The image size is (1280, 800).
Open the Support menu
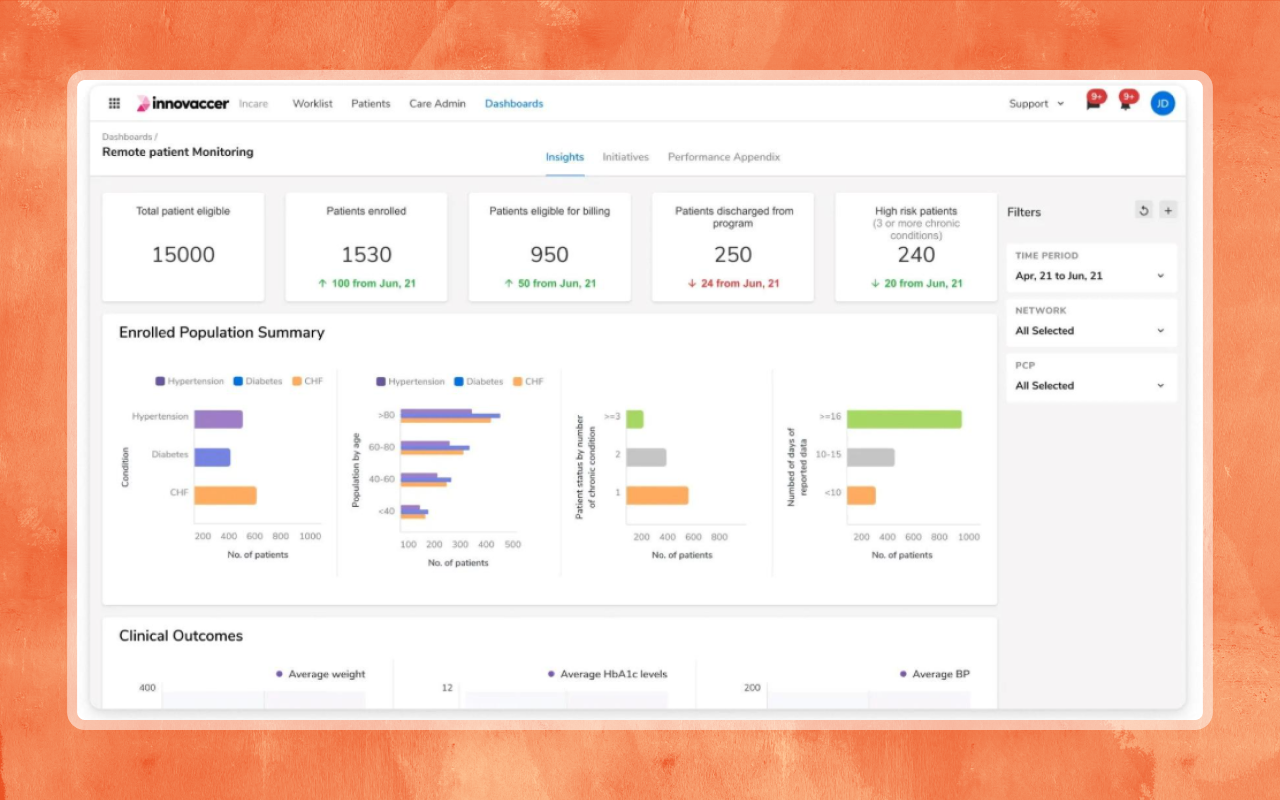pos(1036,104)
